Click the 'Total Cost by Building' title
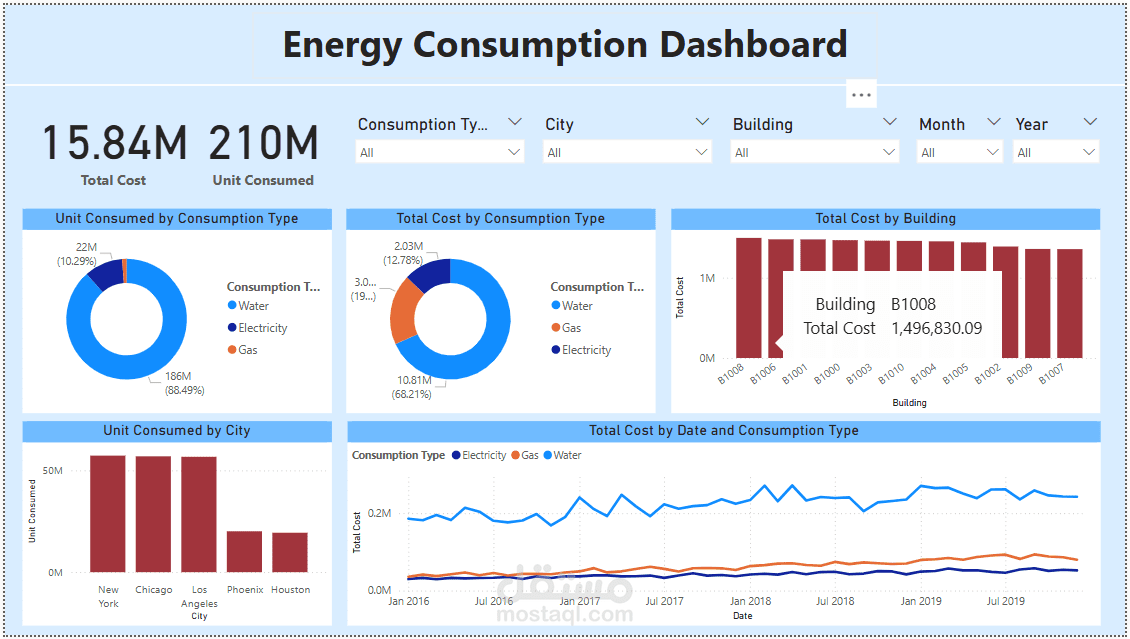 886,218
